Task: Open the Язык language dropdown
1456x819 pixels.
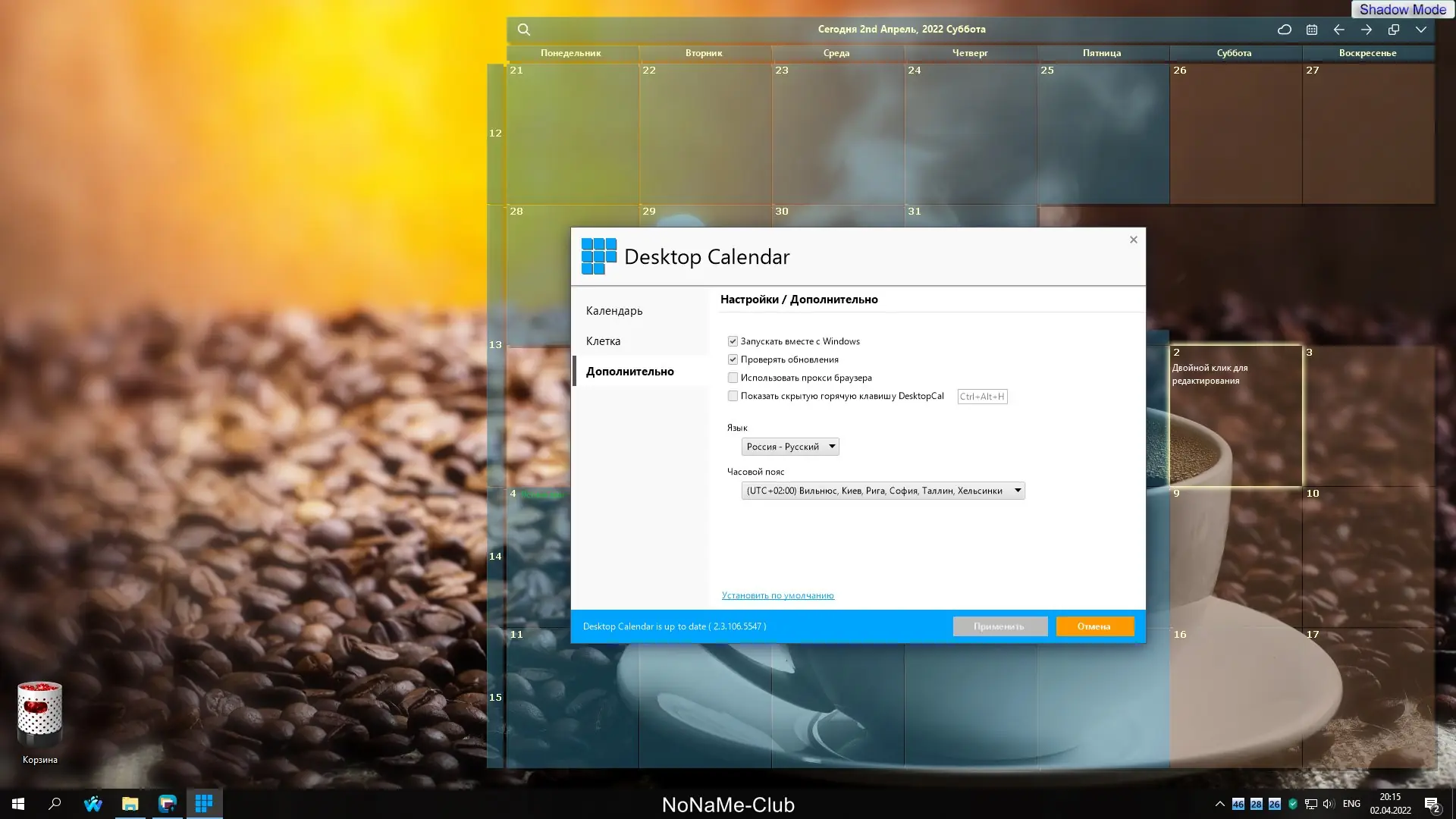Action: [x=789, y=447]
